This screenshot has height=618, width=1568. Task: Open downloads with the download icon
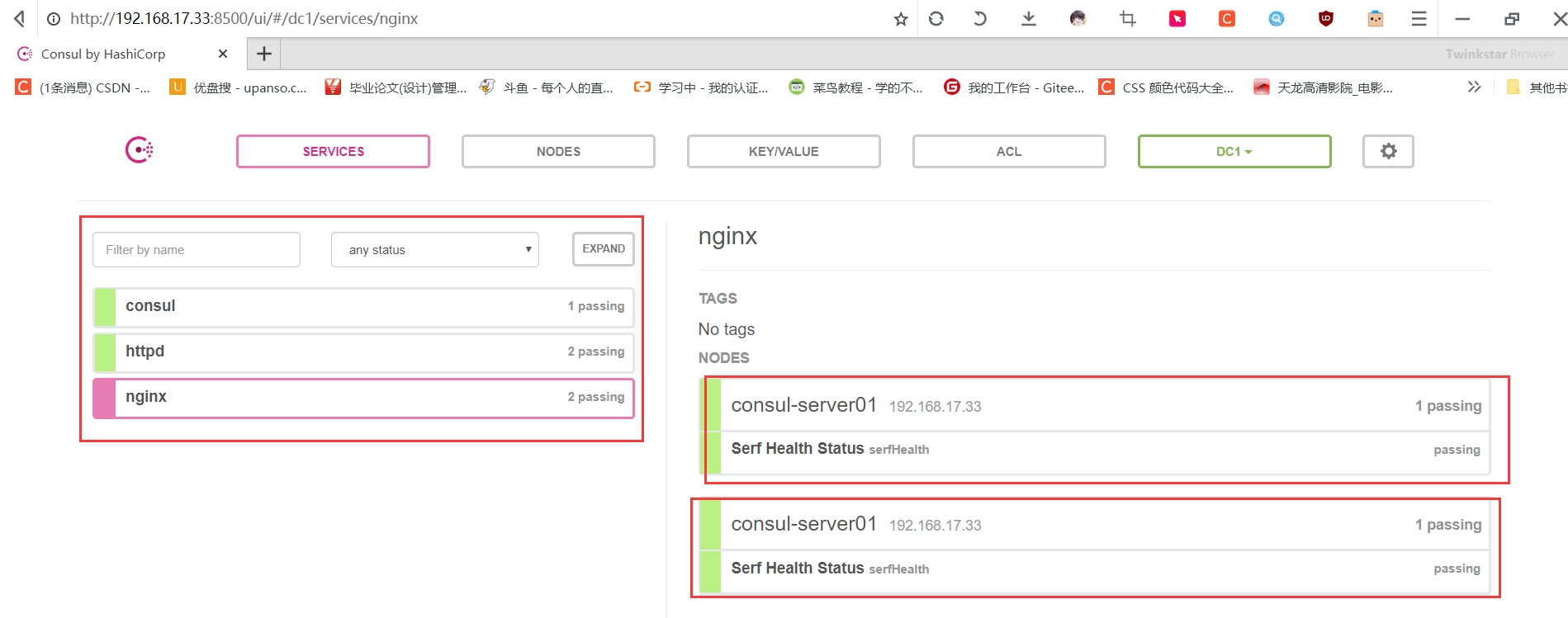click(x=1029, y=18)
